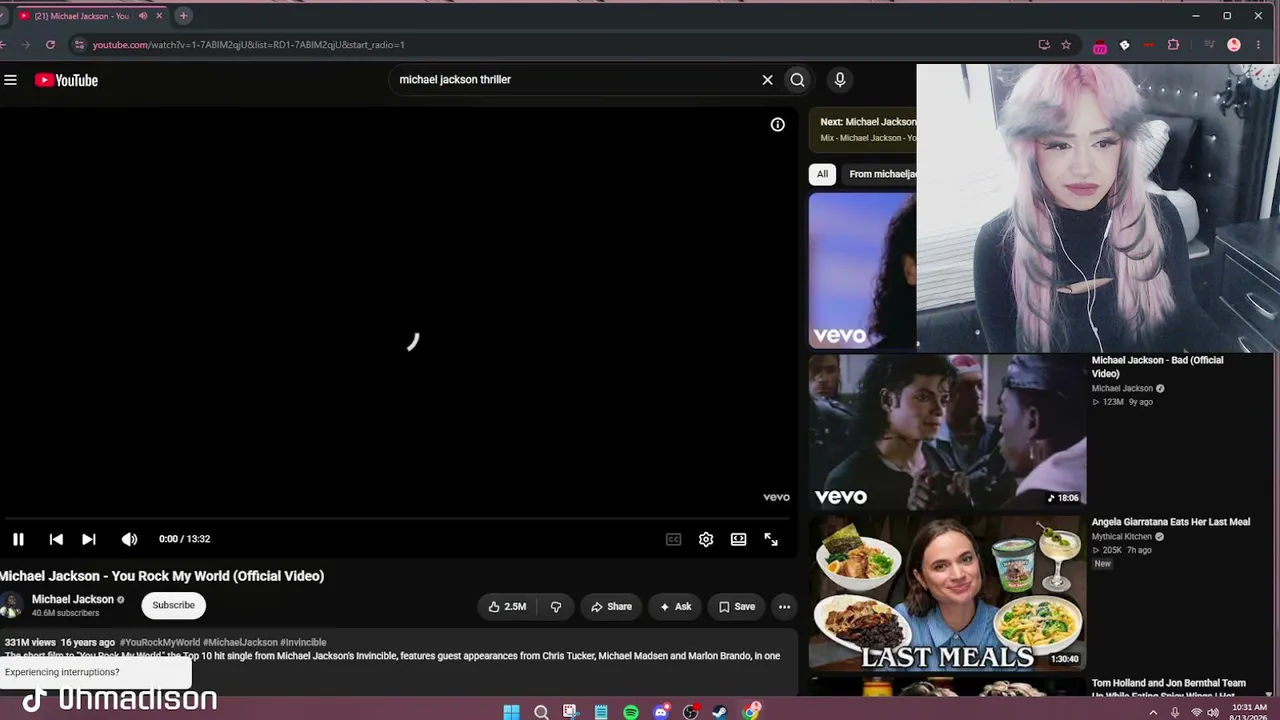1280x720 pixels.
Task: Select the All filter chip
Action: (822, 174)
